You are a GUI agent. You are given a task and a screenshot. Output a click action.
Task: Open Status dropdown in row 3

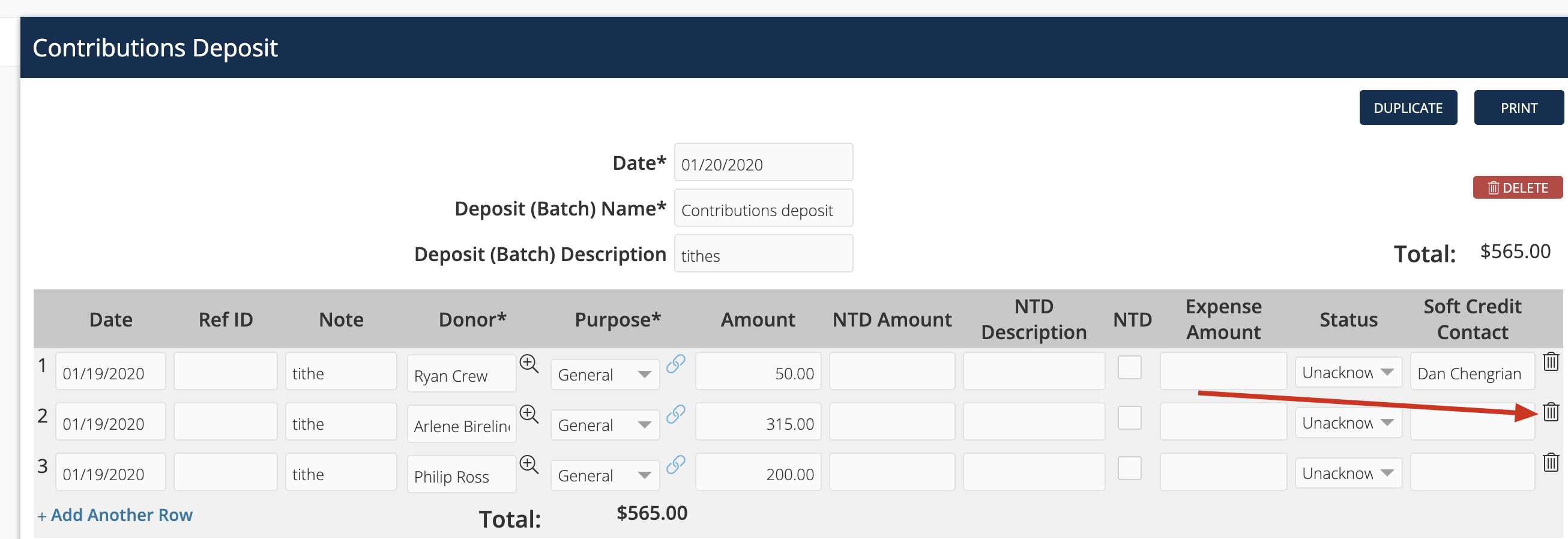(x=1348, y=473)
